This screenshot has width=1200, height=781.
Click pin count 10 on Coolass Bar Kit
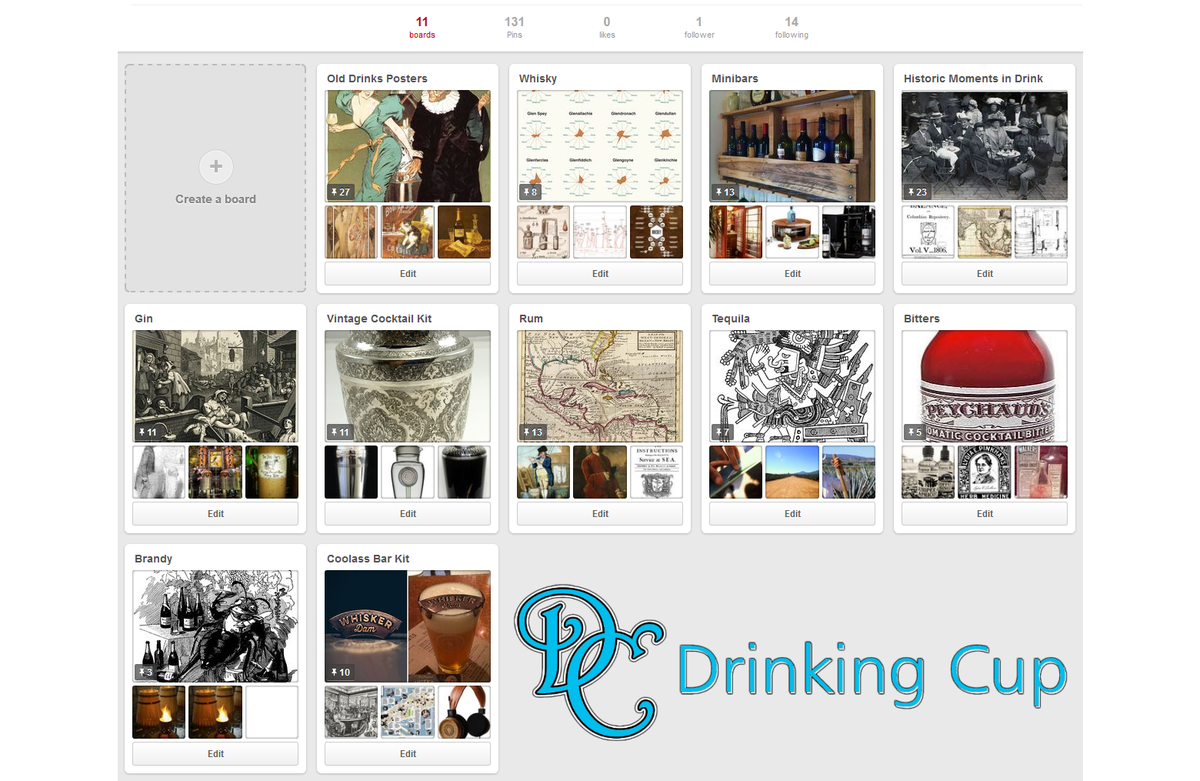[x=341, y=672]
